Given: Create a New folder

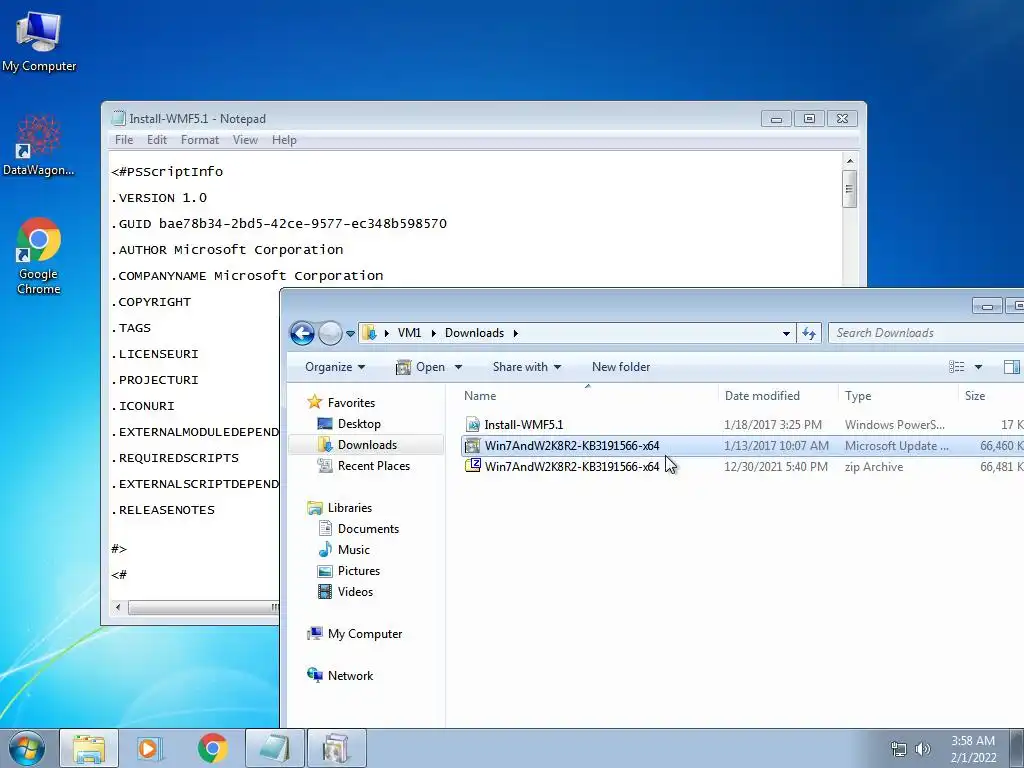Looking at the screenshot, I should 621,367.
